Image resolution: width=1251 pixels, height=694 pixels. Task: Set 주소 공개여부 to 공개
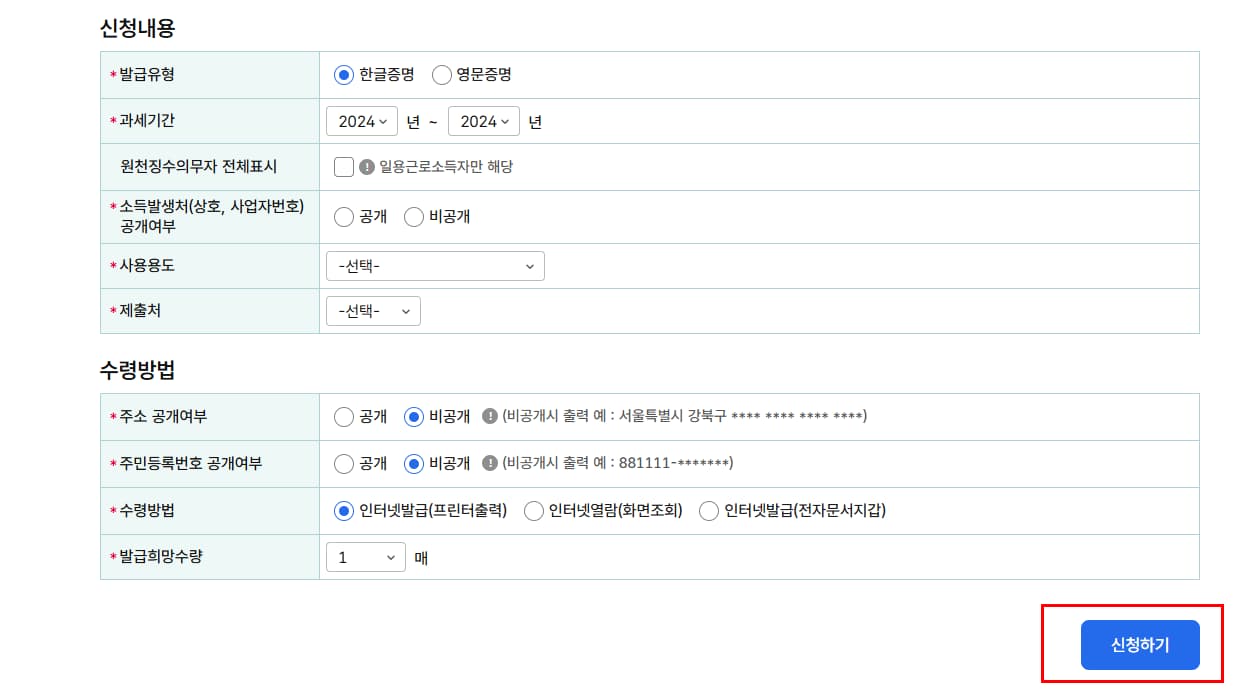coord(343,417)
